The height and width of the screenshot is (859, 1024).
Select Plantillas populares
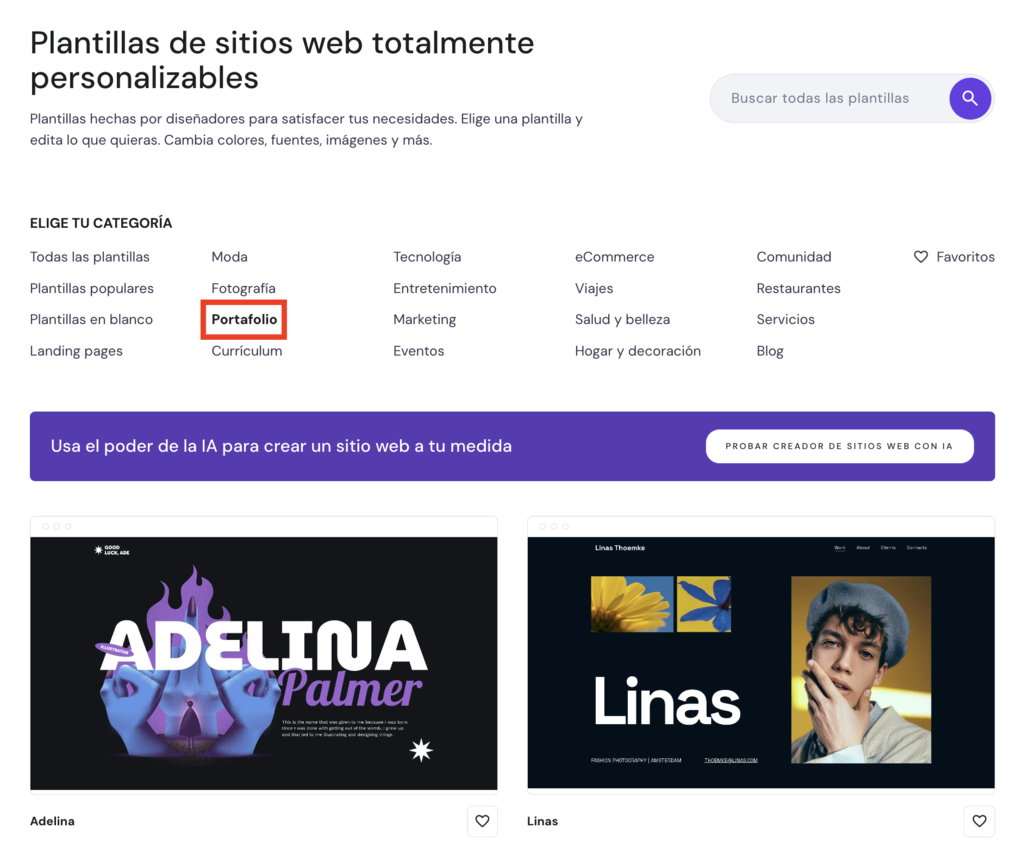tap(91, 288)
